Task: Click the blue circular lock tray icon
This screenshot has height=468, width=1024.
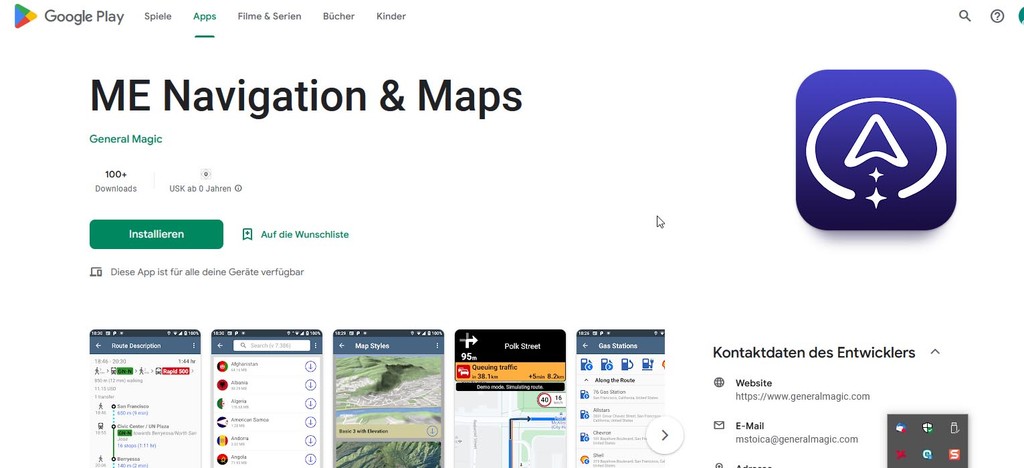Action: [x=927, y=454]
